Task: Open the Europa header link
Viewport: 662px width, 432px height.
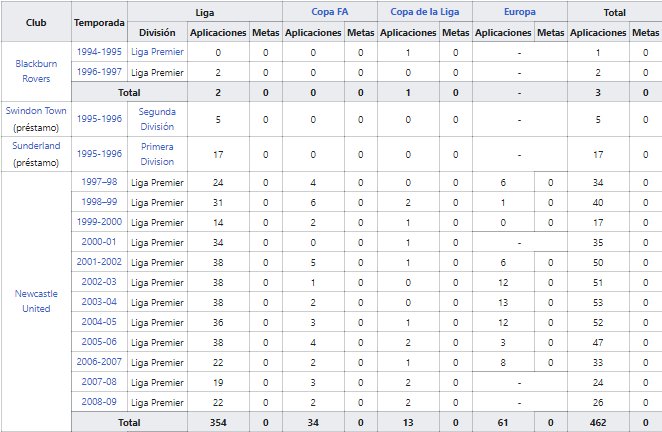Action: coord(520,12)
